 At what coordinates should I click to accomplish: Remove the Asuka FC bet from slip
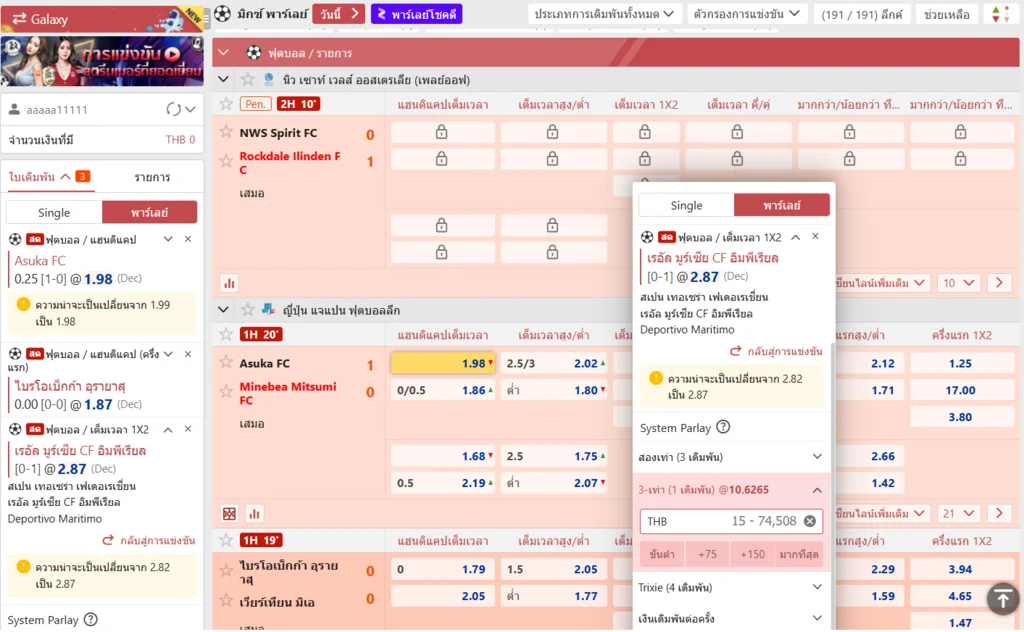[188, 239]
